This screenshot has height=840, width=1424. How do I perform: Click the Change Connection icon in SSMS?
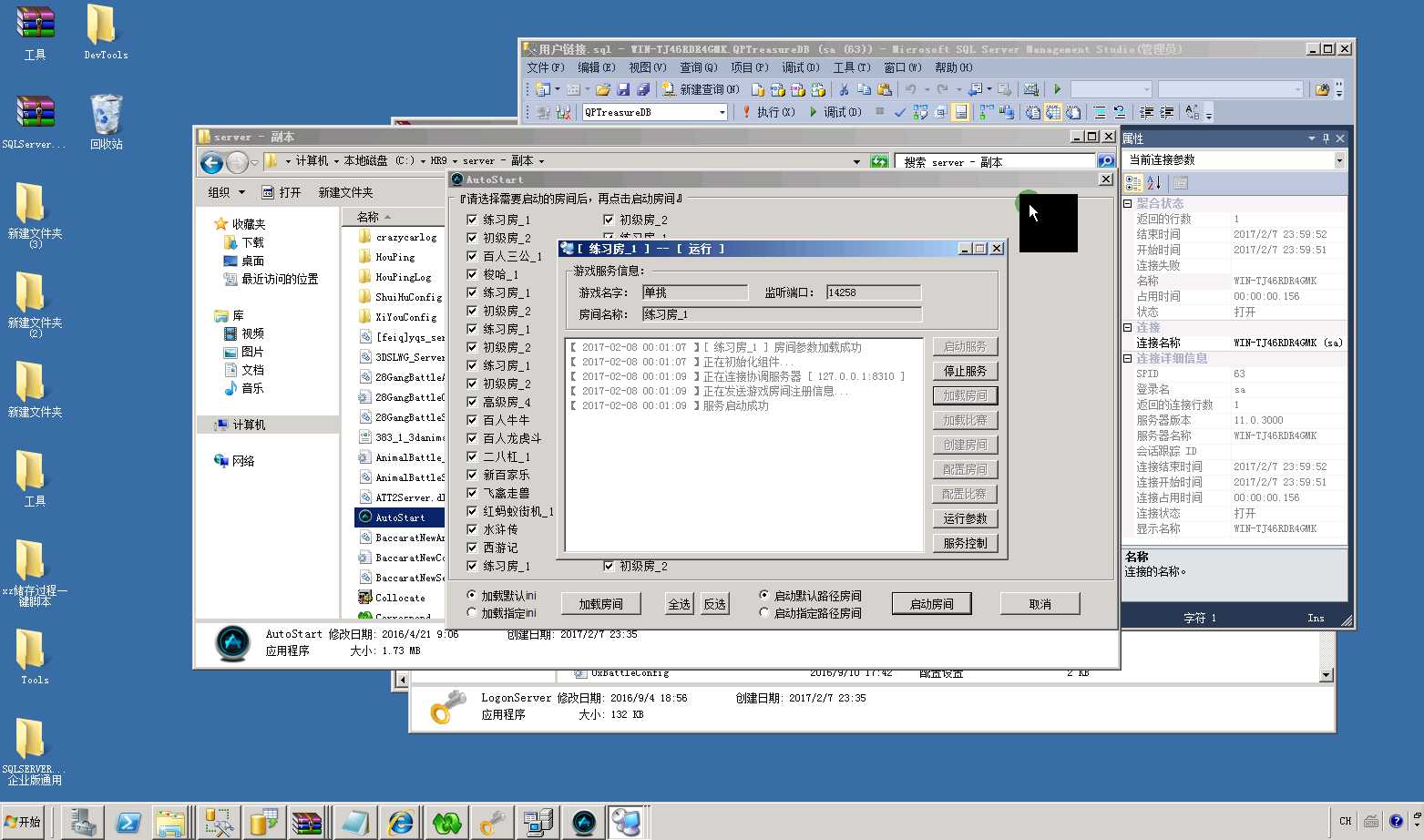tap(563, 112)
